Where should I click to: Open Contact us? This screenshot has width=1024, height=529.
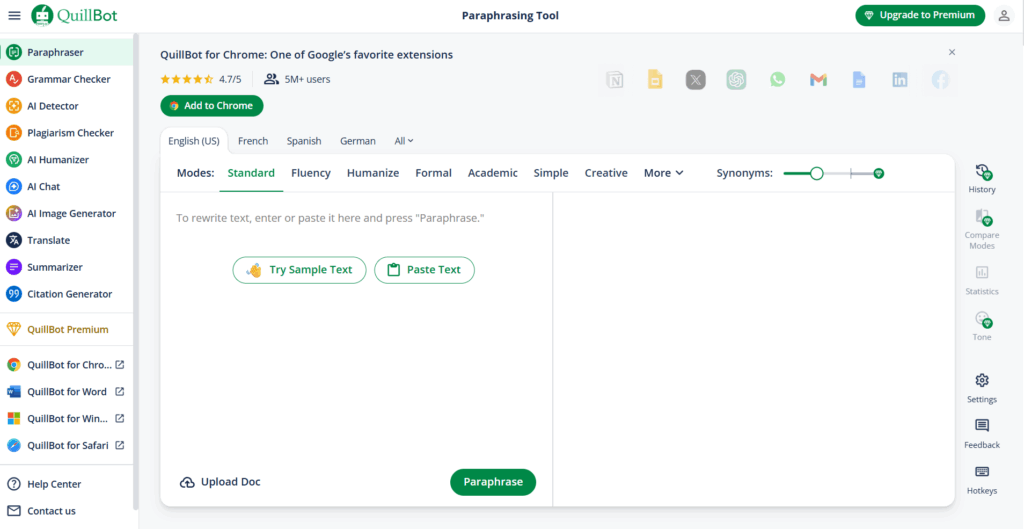tap(67, 511)
